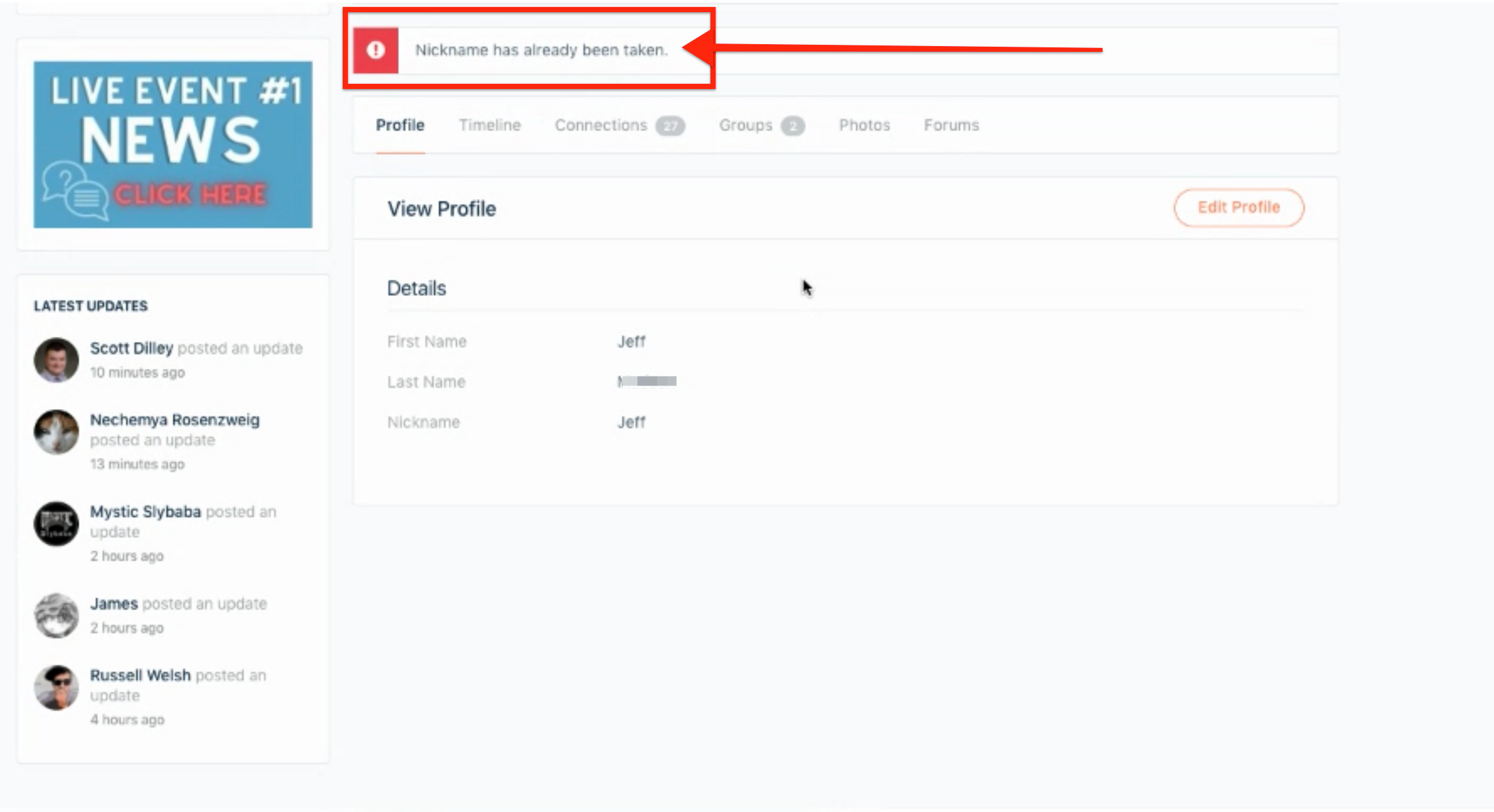The height and width of the screenshot is (812, 1494).
Task: Switch to the Photos tab
Action: tap(864, 126)
